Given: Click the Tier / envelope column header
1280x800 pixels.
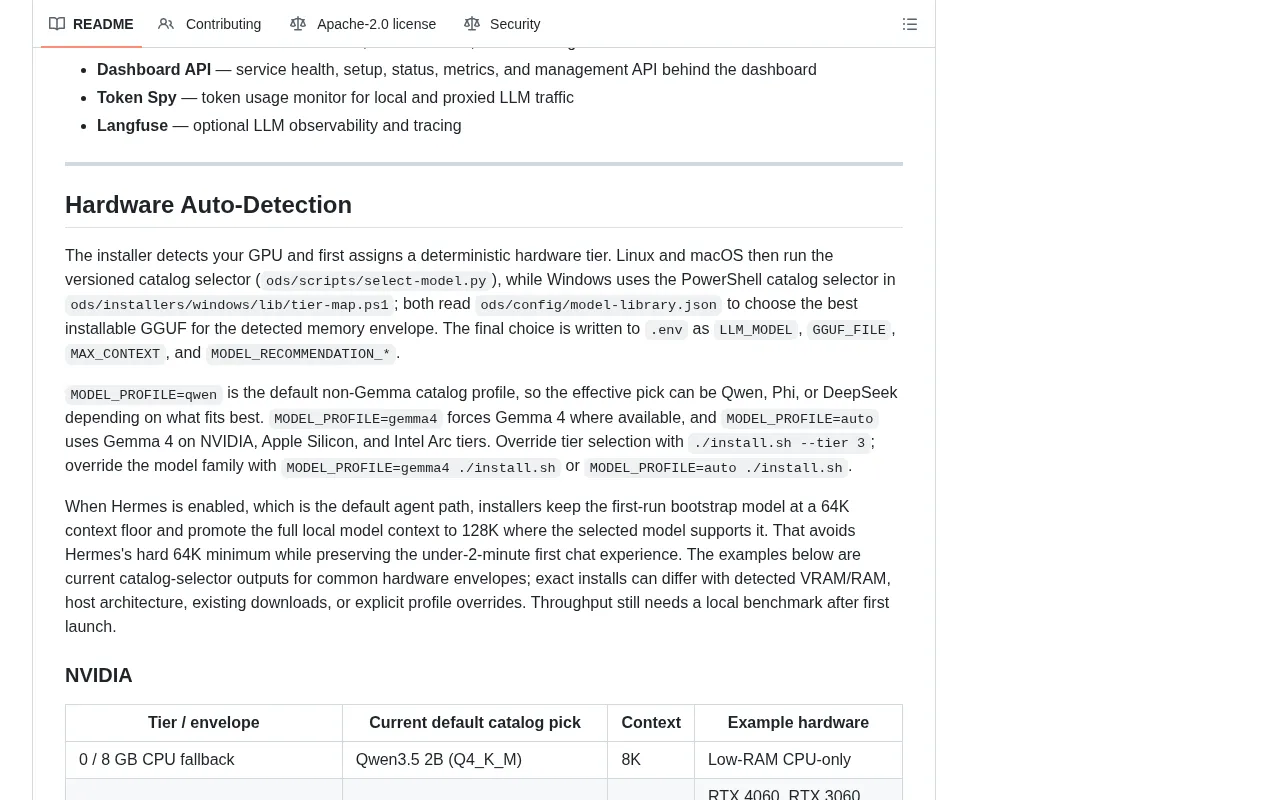Looking at the screenshot, I should (x=204, y=722).
